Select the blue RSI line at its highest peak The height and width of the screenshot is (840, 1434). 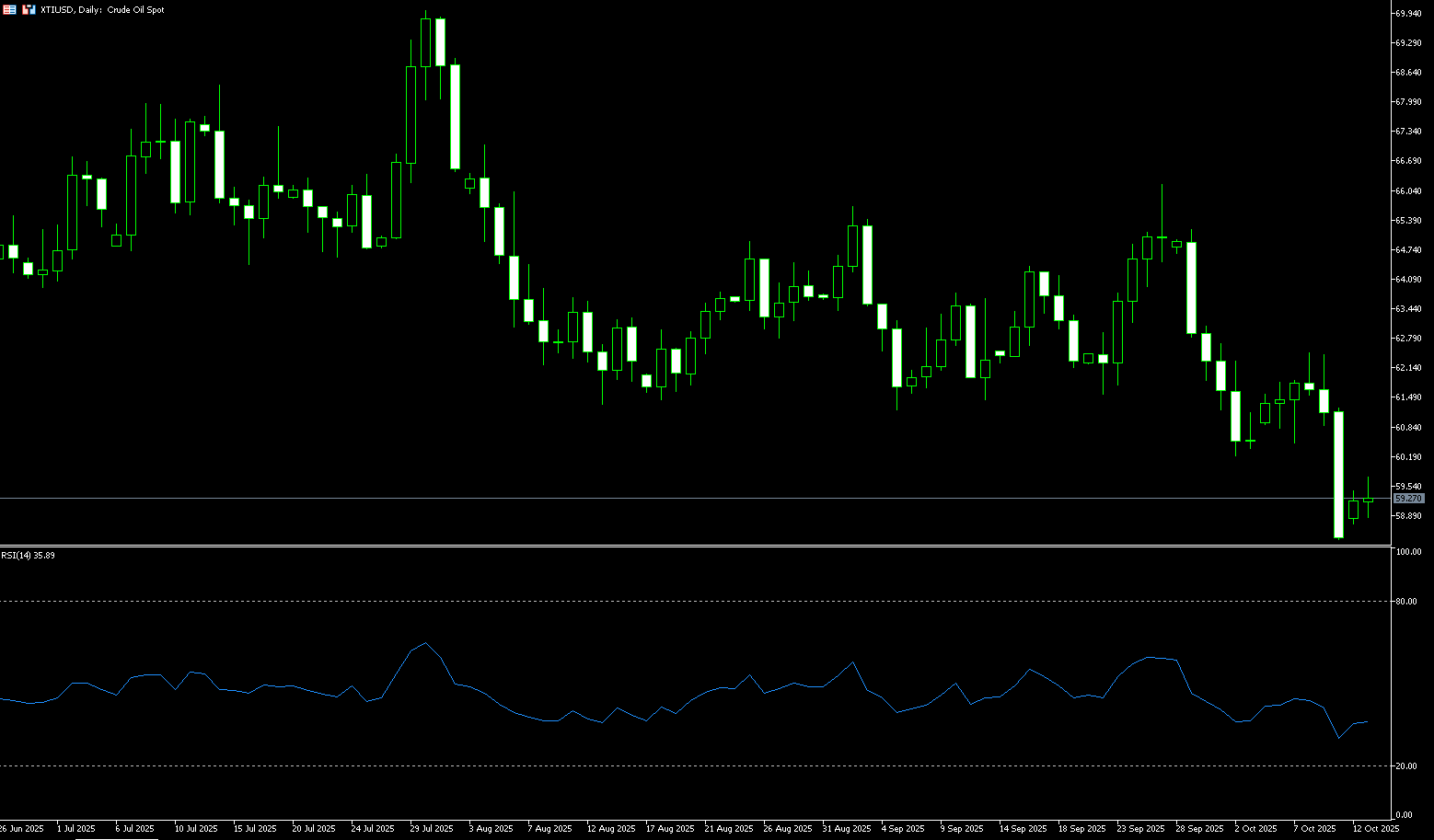425,643
